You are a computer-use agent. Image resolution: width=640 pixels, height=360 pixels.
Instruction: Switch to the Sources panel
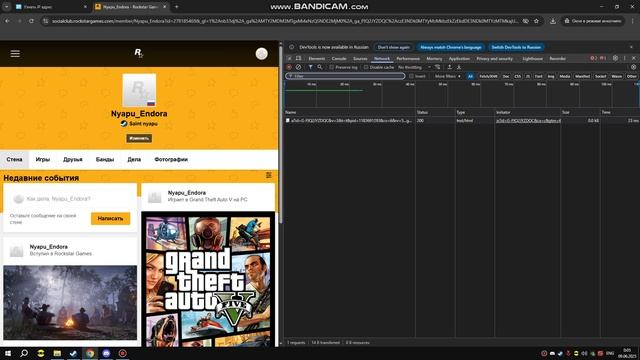pos(360,59)
